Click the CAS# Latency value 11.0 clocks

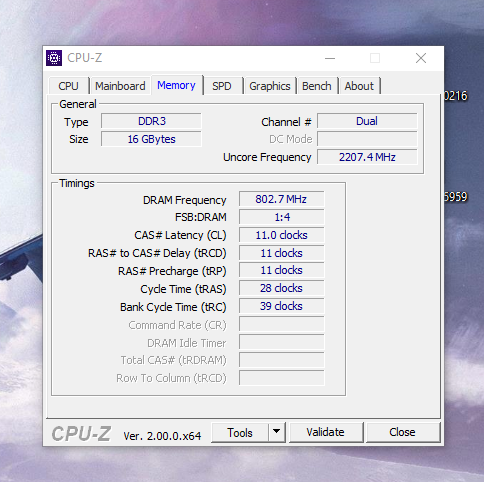pyautogui.click(x=281, y=235)
